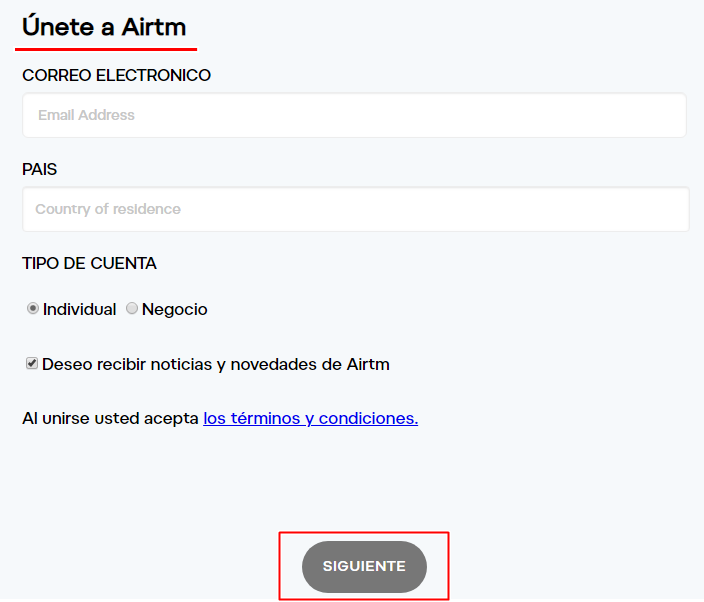Click the SIGUIENTE button
Image resolution: width=704 pixels, height=602 pixels.
[x=364, y=567]
